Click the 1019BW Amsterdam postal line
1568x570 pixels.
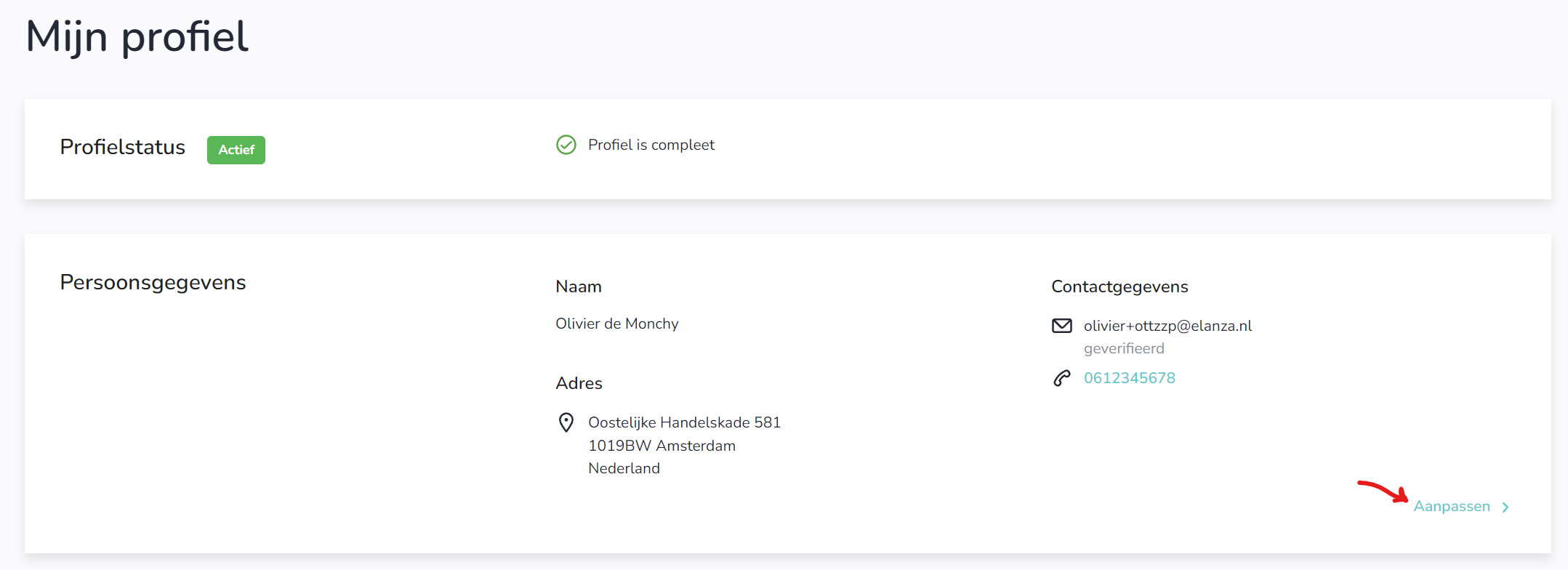662,446
